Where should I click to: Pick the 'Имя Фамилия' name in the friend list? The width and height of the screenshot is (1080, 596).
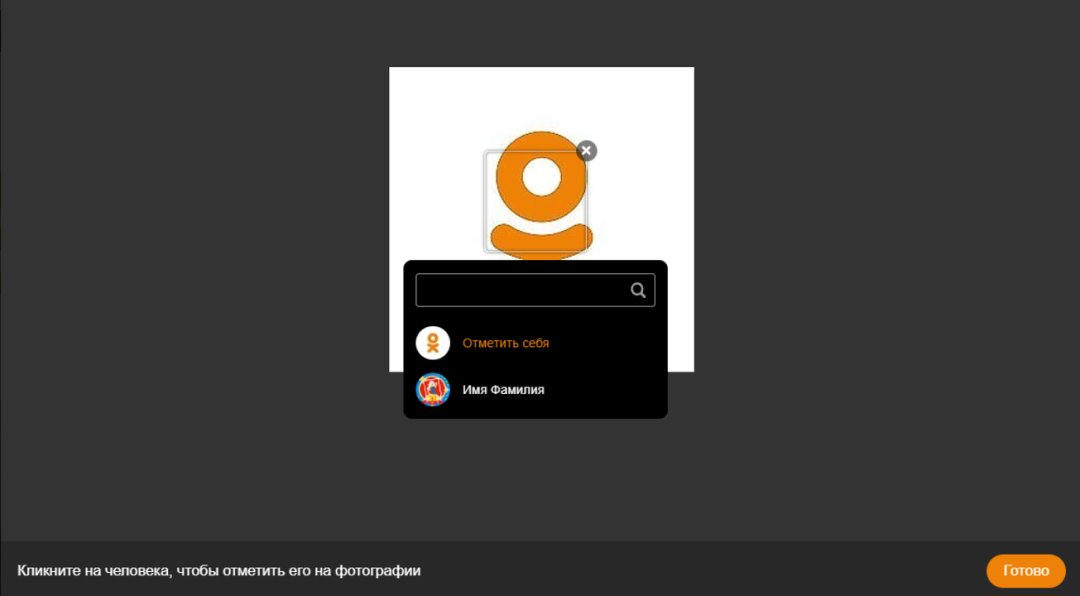(503, 389)
